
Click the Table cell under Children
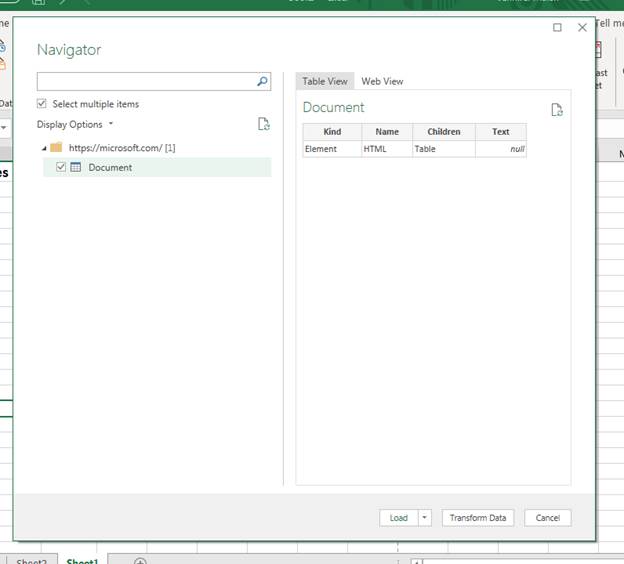(x=444, y=149)
